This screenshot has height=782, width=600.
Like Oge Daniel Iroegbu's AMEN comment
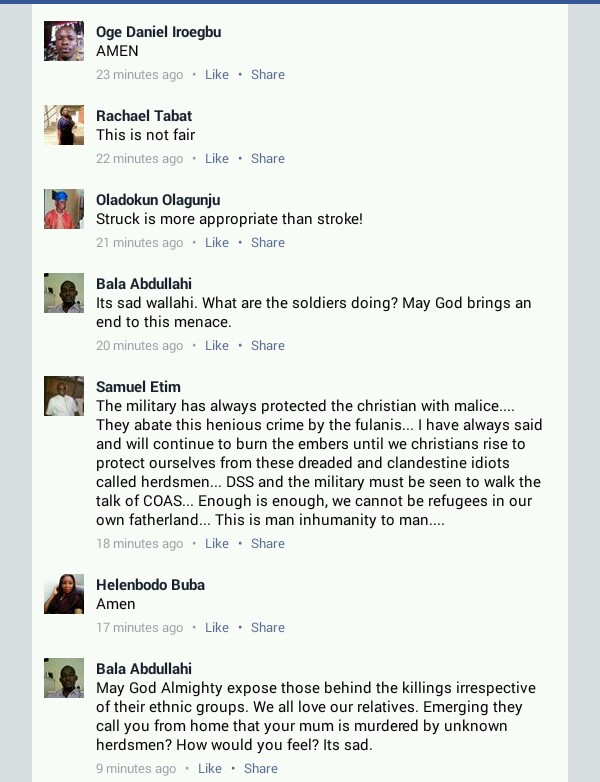pyautogui.click(x=217, y=74)
